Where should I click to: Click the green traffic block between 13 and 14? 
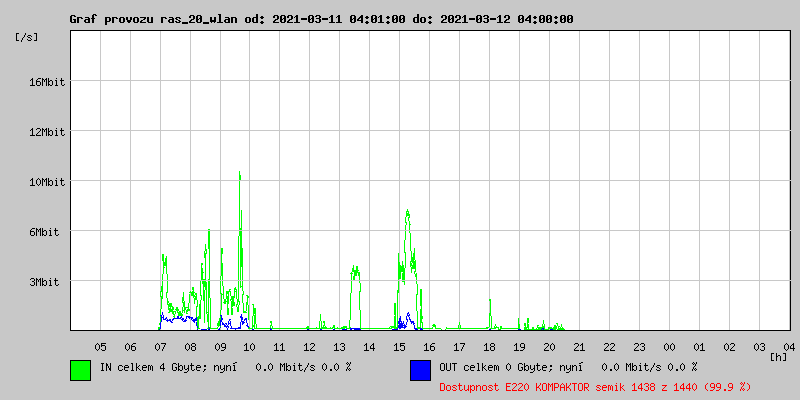point(355,297)
